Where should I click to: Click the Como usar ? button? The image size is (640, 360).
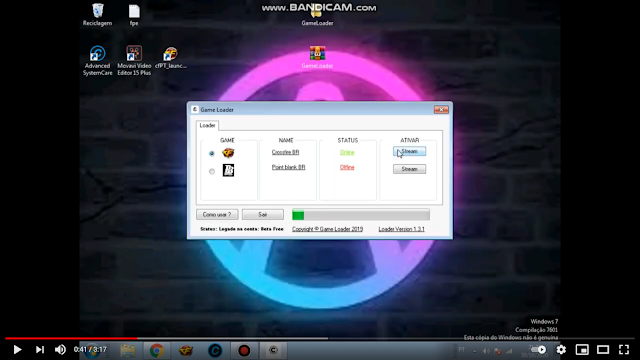(217, 215)
